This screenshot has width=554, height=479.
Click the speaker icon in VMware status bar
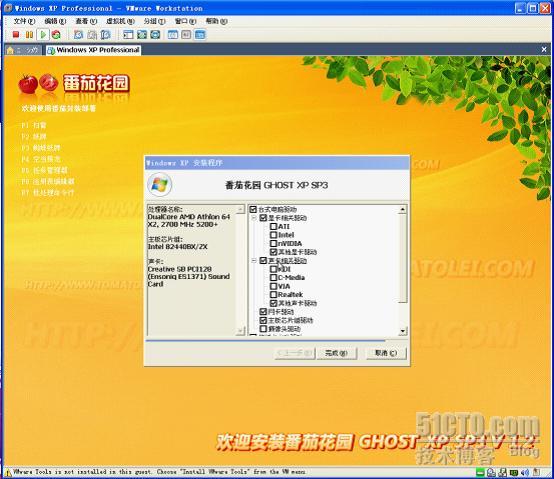pos(525,472)
